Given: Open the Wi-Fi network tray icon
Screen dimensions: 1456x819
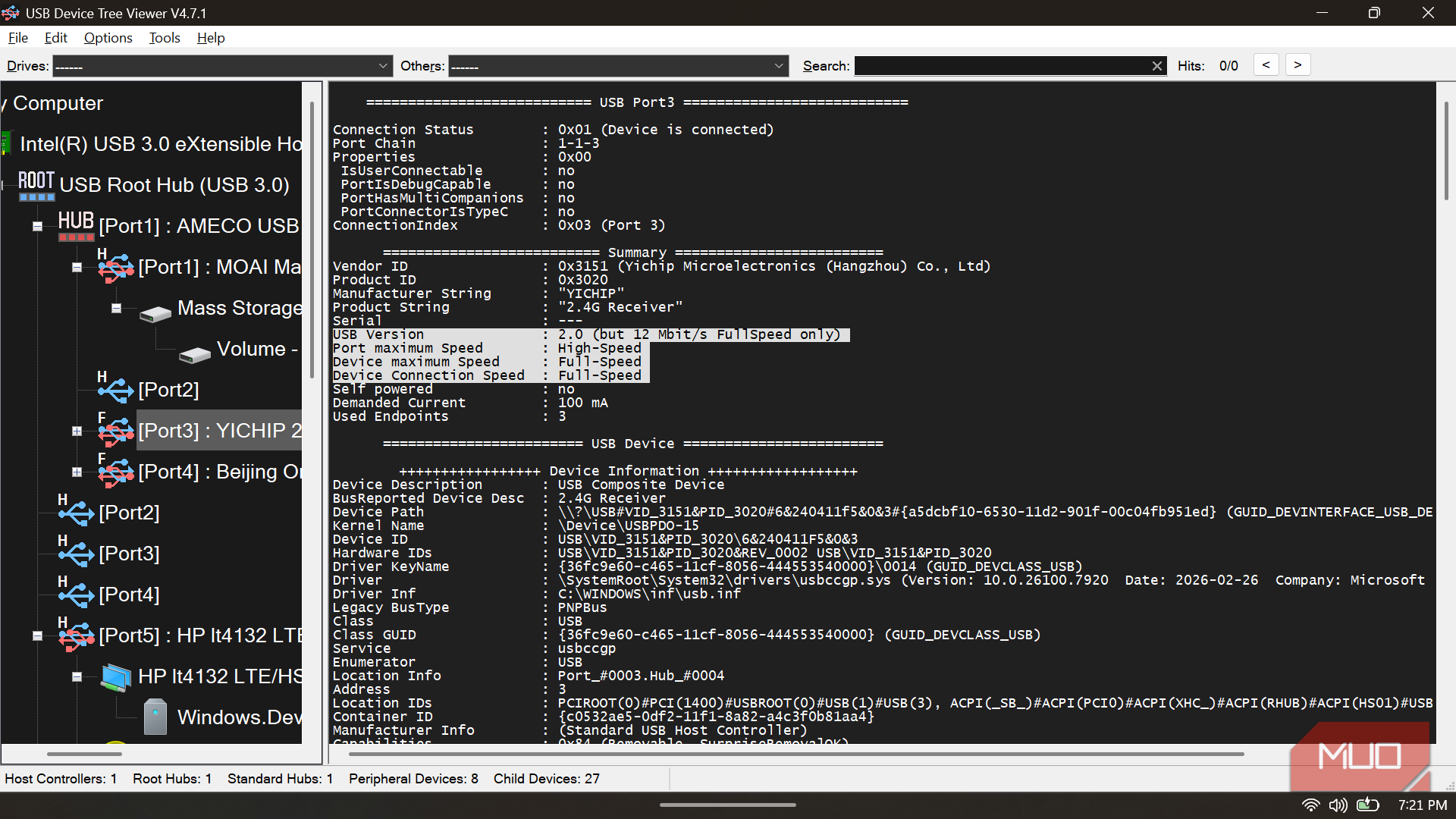Looking at the screenshot, I should click(x=1310, y=805).
